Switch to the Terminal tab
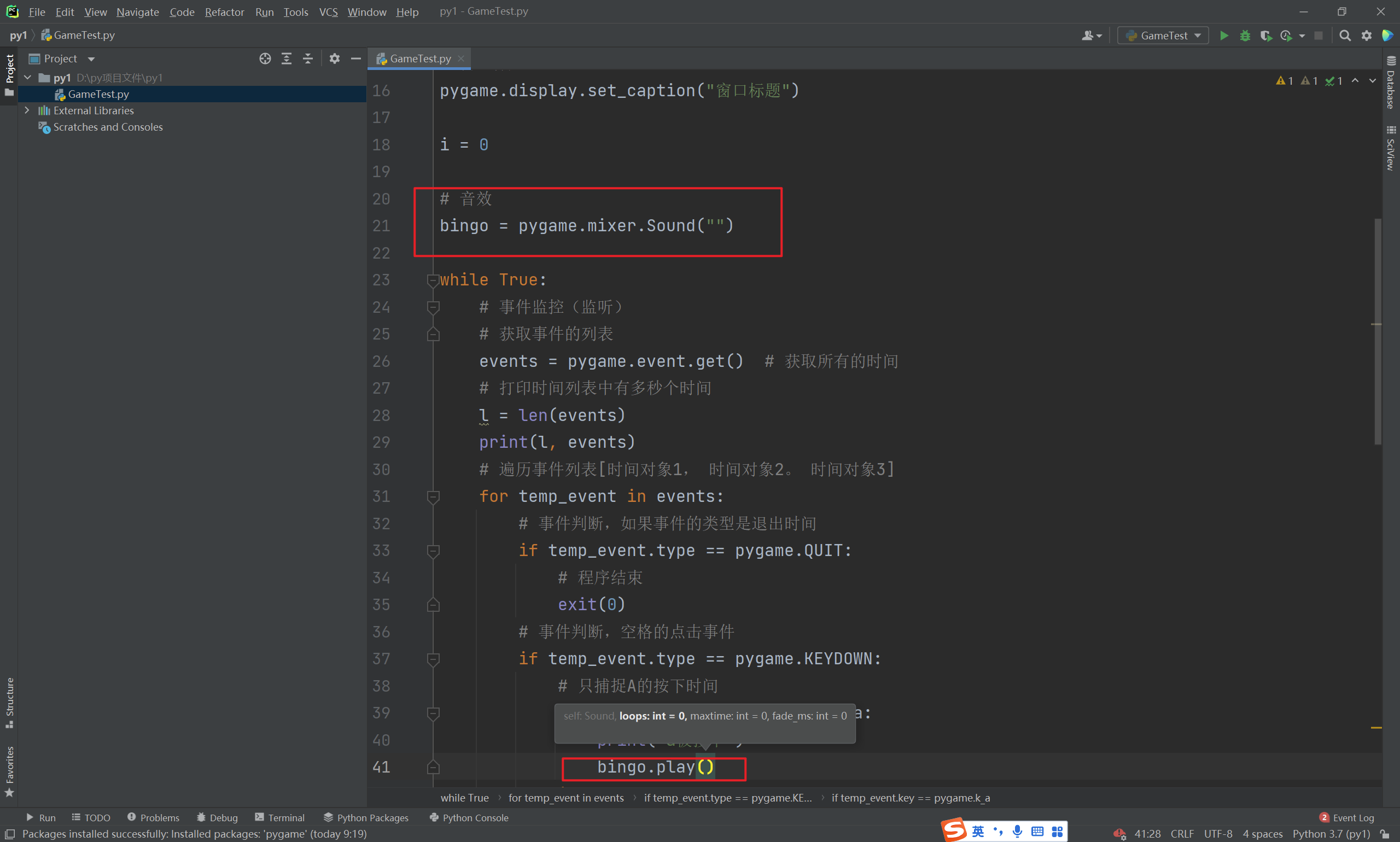Viewport: 1400px width, 842px height. [x=280, y=817]
